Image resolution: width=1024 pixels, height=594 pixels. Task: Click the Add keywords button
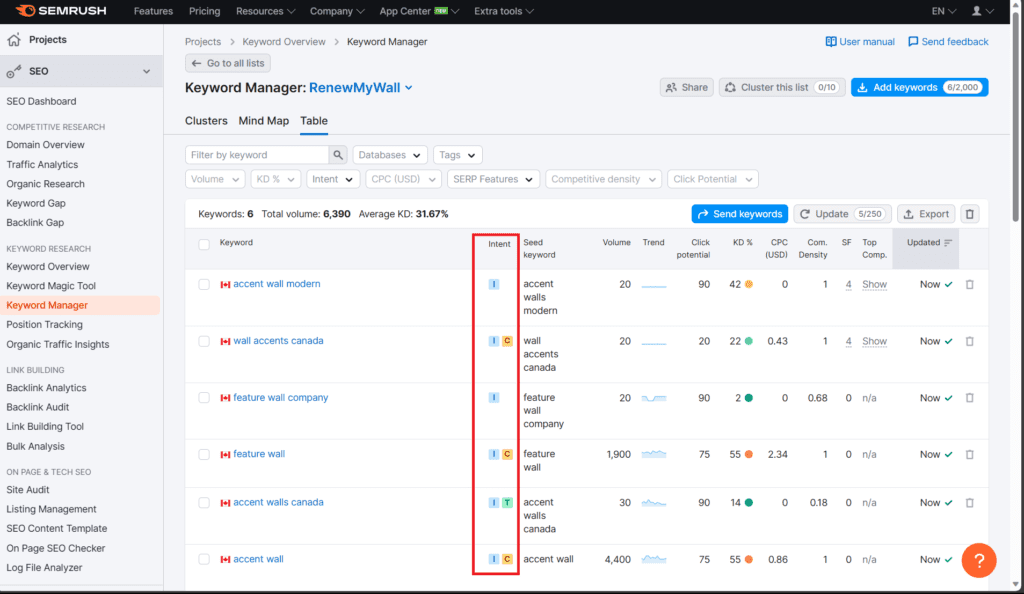(x=920, y=87)
